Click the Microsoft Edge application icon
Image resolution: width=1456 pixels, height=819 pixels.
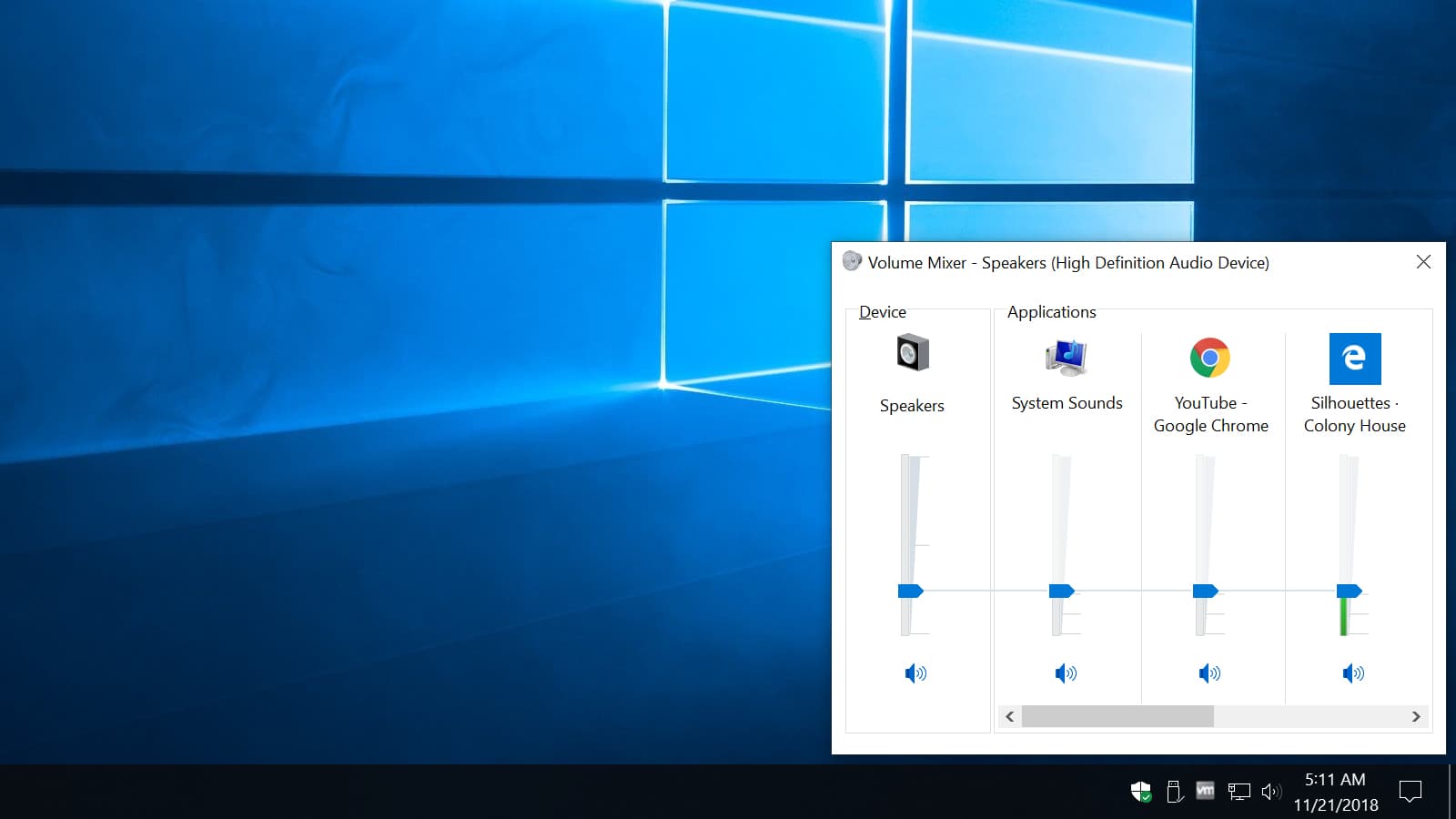1354,358
